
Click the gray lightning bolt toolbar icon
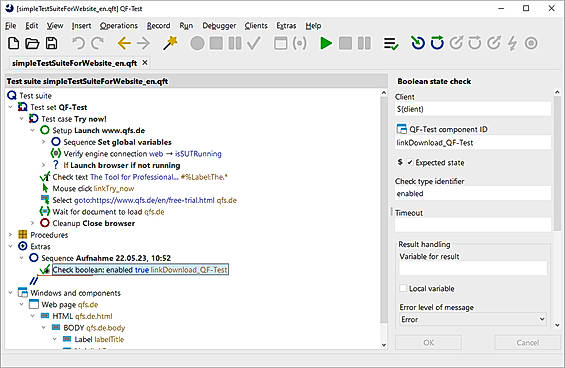point(512,43)
